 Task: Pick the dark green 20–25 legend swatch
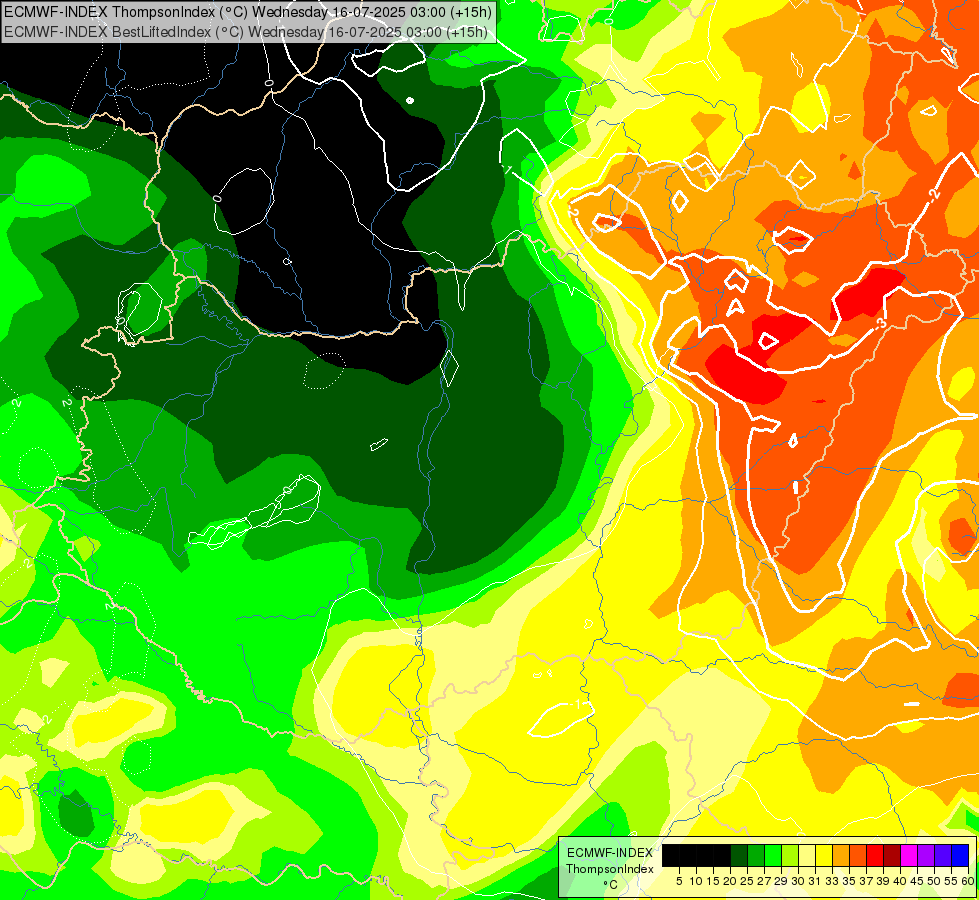click(x=739, y=855)
